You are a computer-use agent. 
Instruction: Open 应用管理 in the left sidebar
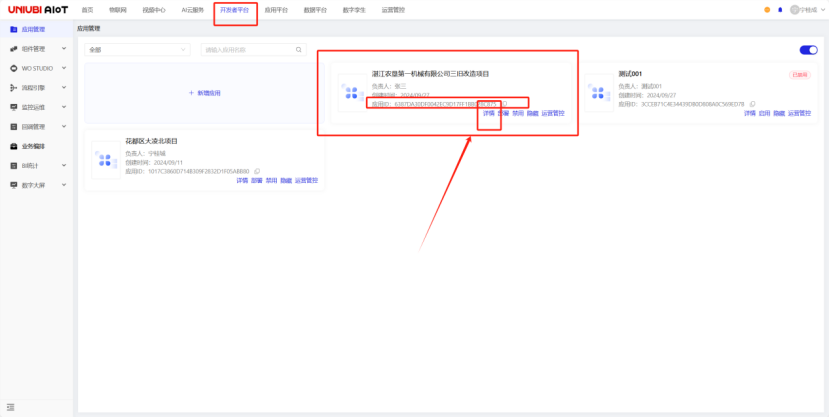pyautogui.click(x=33, y=30)
